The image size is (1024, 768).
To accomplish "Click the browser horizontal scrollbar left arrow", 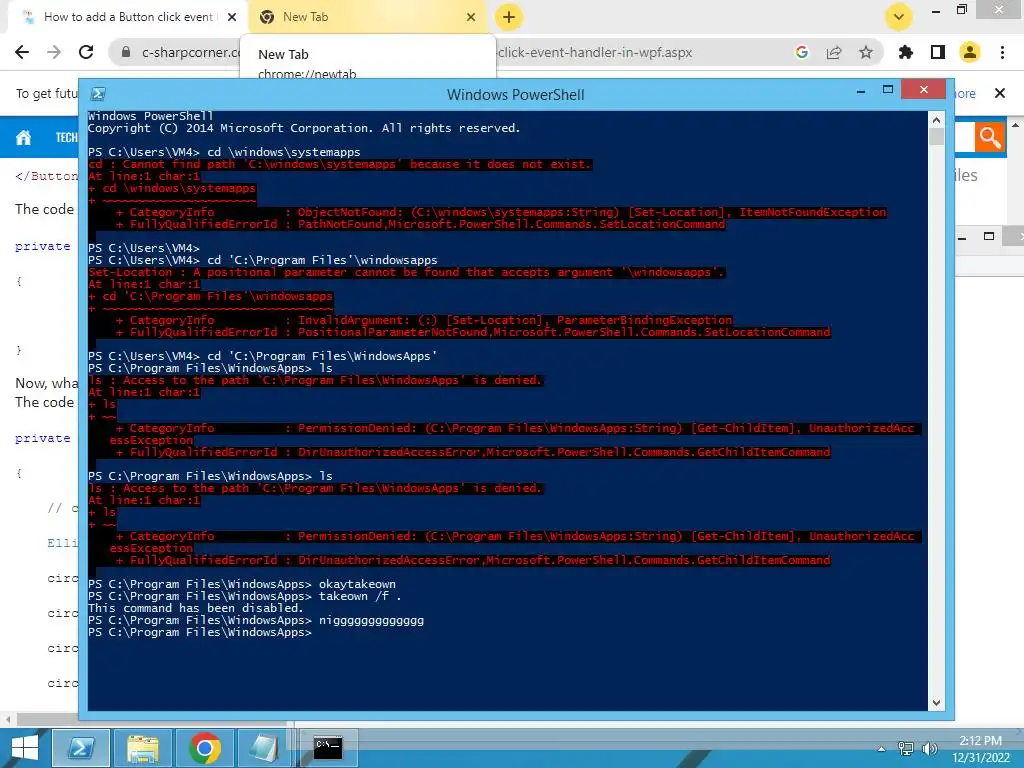I will pos(7,719).
